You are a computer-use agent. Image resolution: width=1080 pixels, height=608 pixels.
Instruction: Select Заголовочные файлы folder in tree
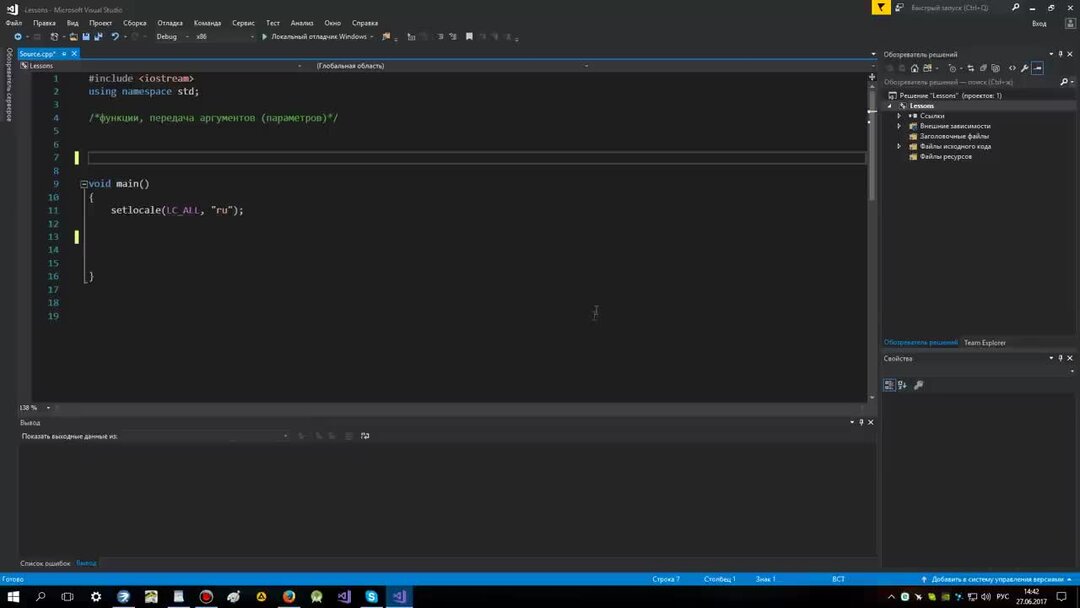(954, 136)
